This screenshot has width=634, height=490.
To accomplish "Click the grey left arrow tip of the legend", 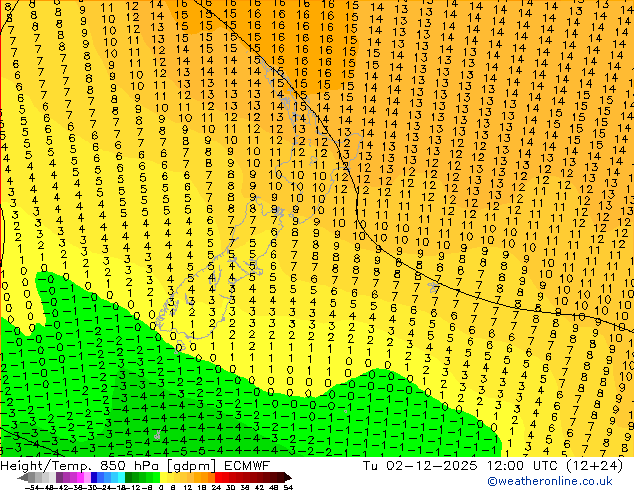I will pyautogui.click(x=23, y=477).
